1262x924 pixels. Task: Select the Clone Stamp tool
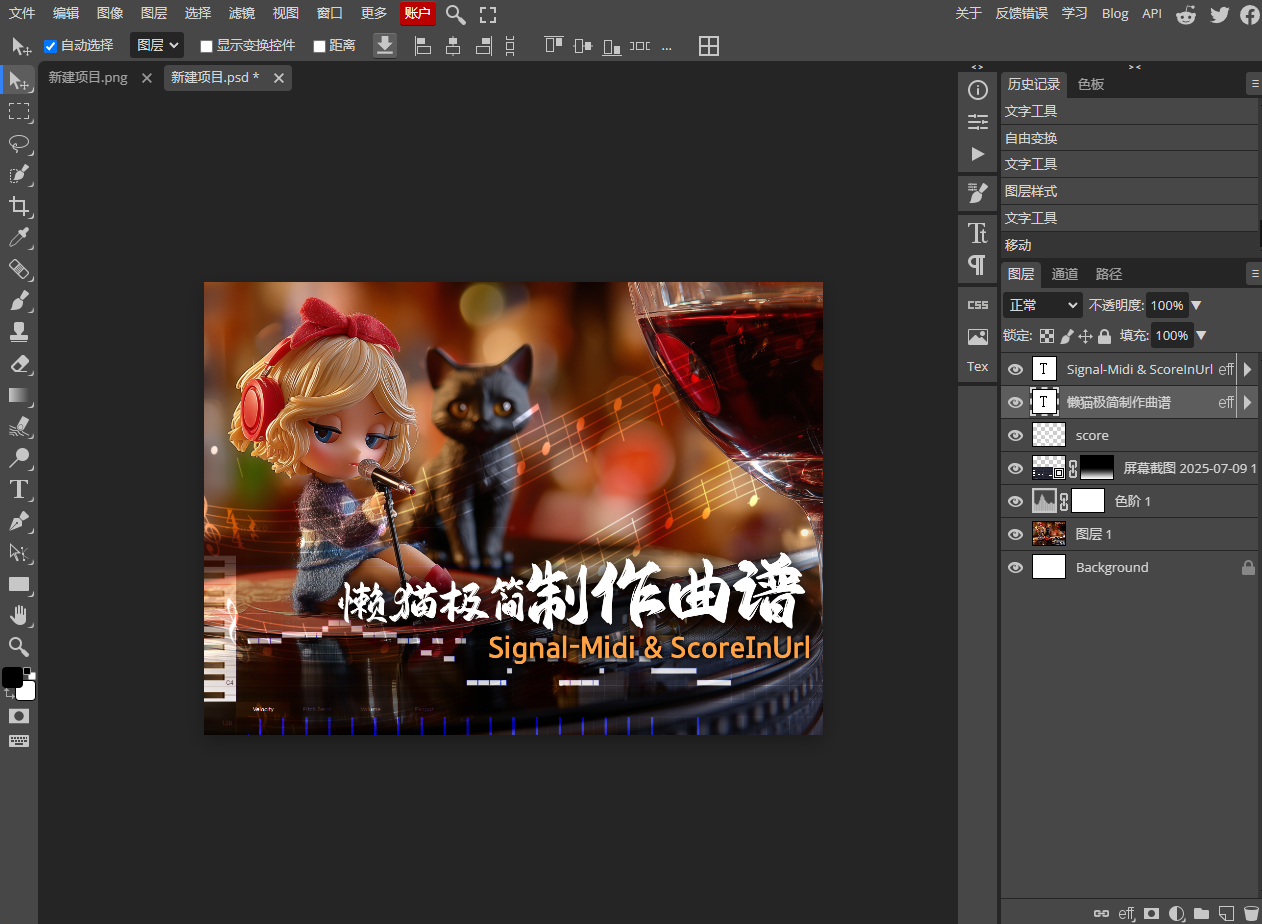(x=19, y=332)
